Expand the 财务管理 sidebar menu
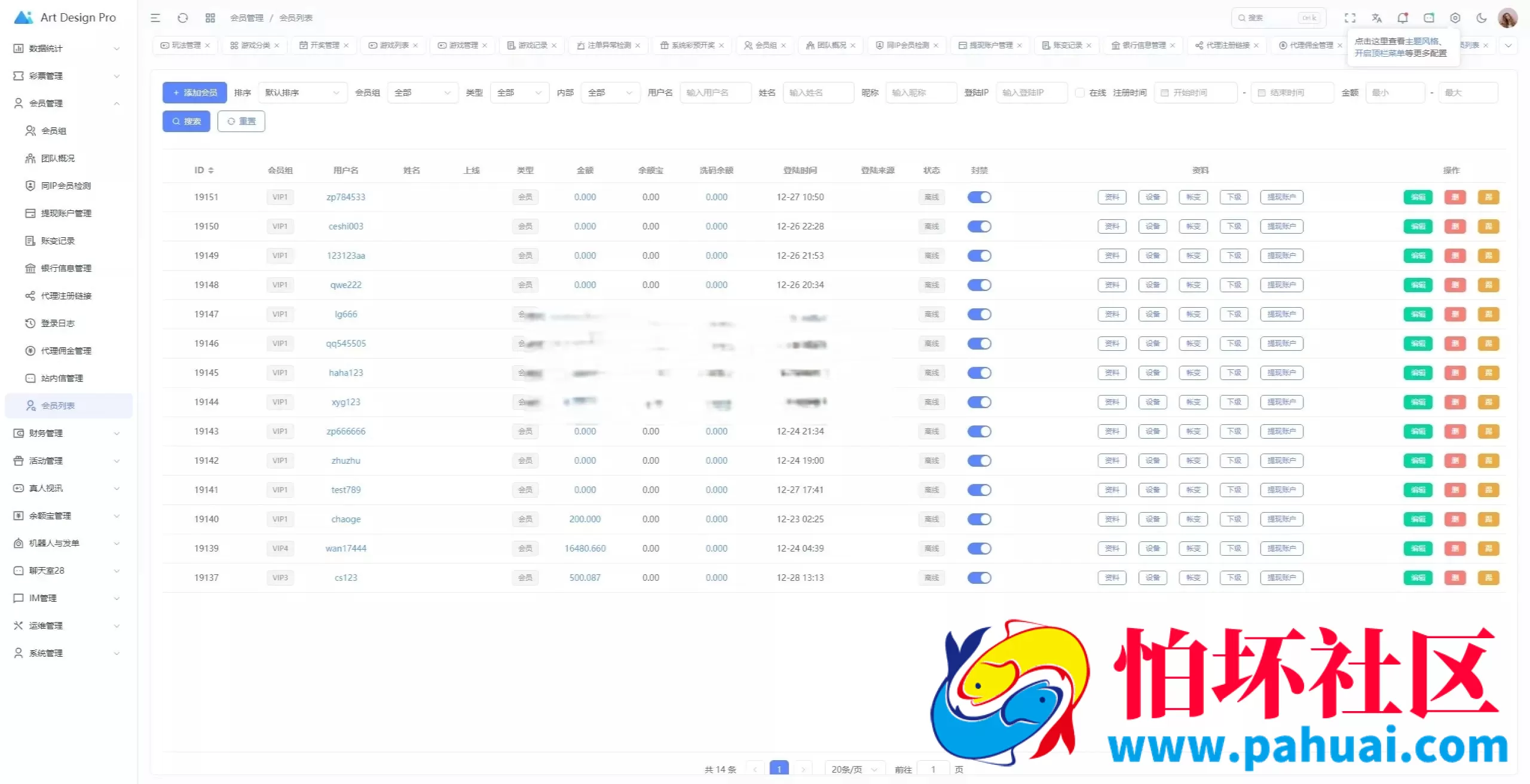This screenshot has height=784, width=1530. pos(69,433)
